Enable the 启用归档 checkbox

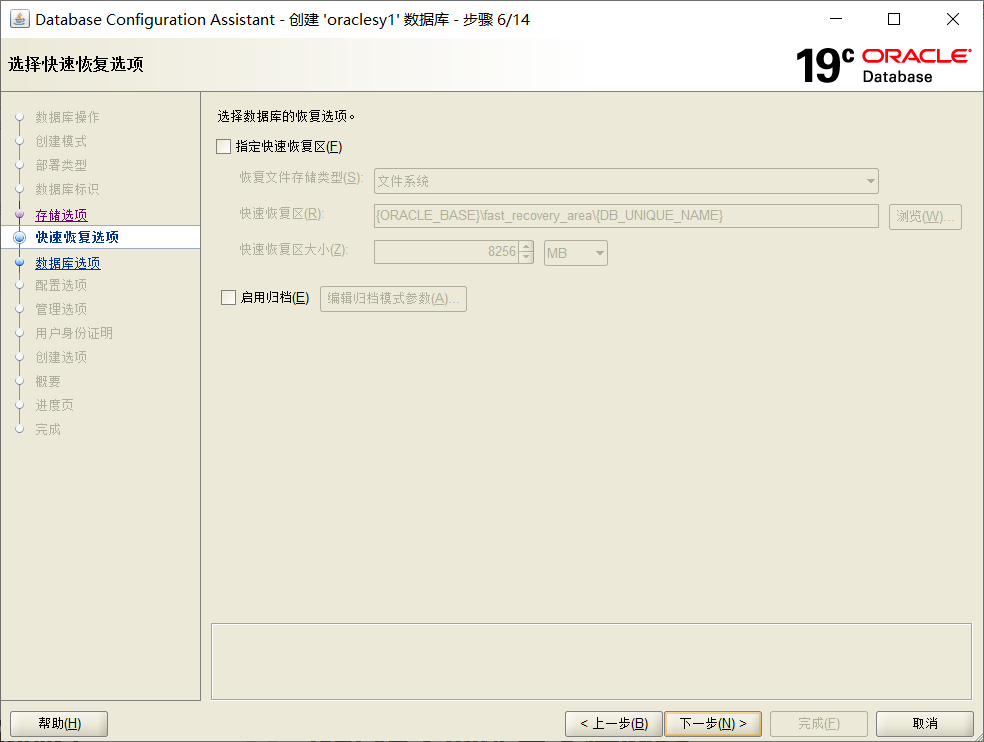pyautogui.click(x=228, y=298)
